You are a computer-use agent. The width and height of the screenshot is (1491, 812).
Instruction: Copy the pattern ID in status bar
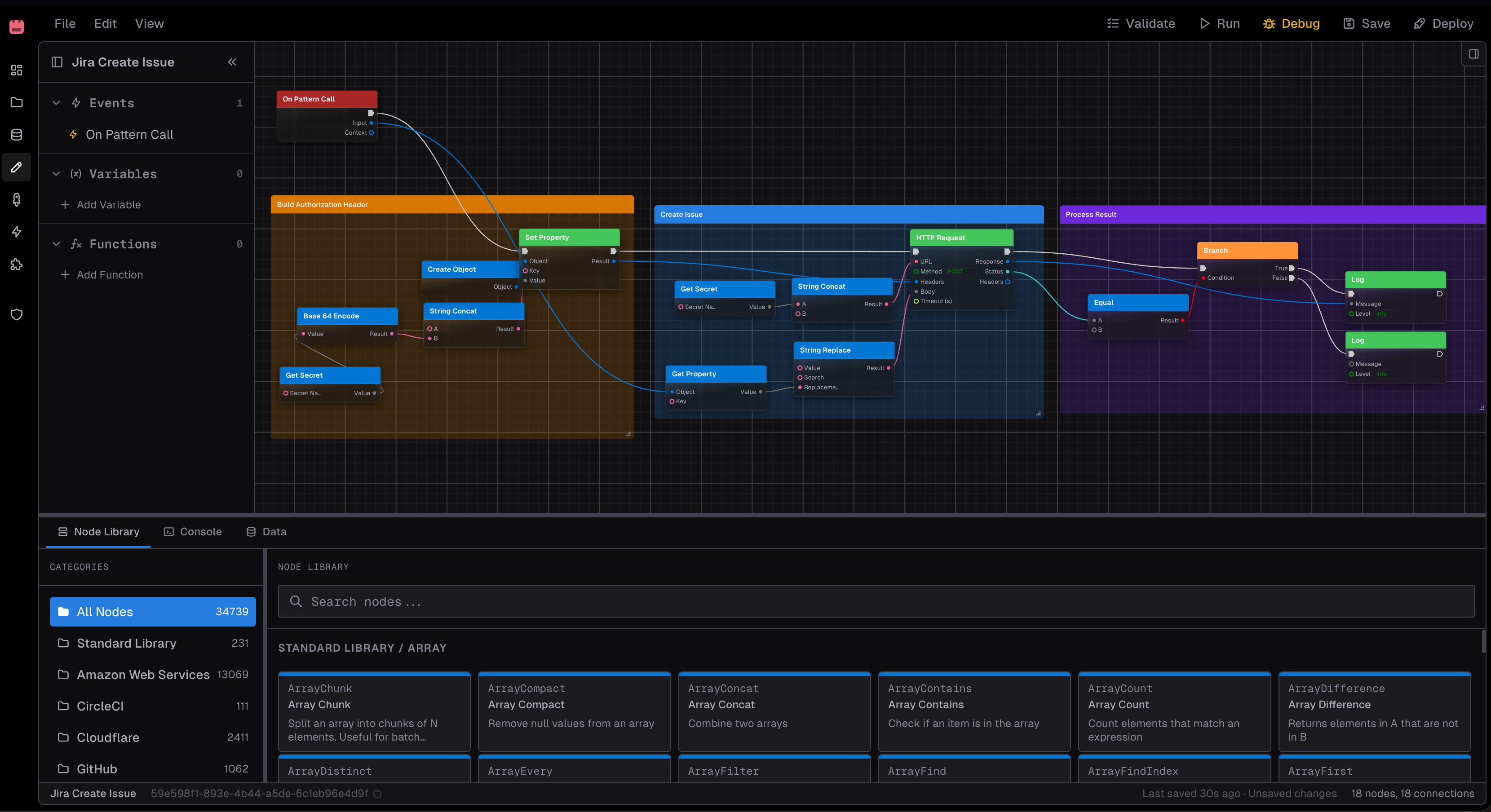click(377, 794)
